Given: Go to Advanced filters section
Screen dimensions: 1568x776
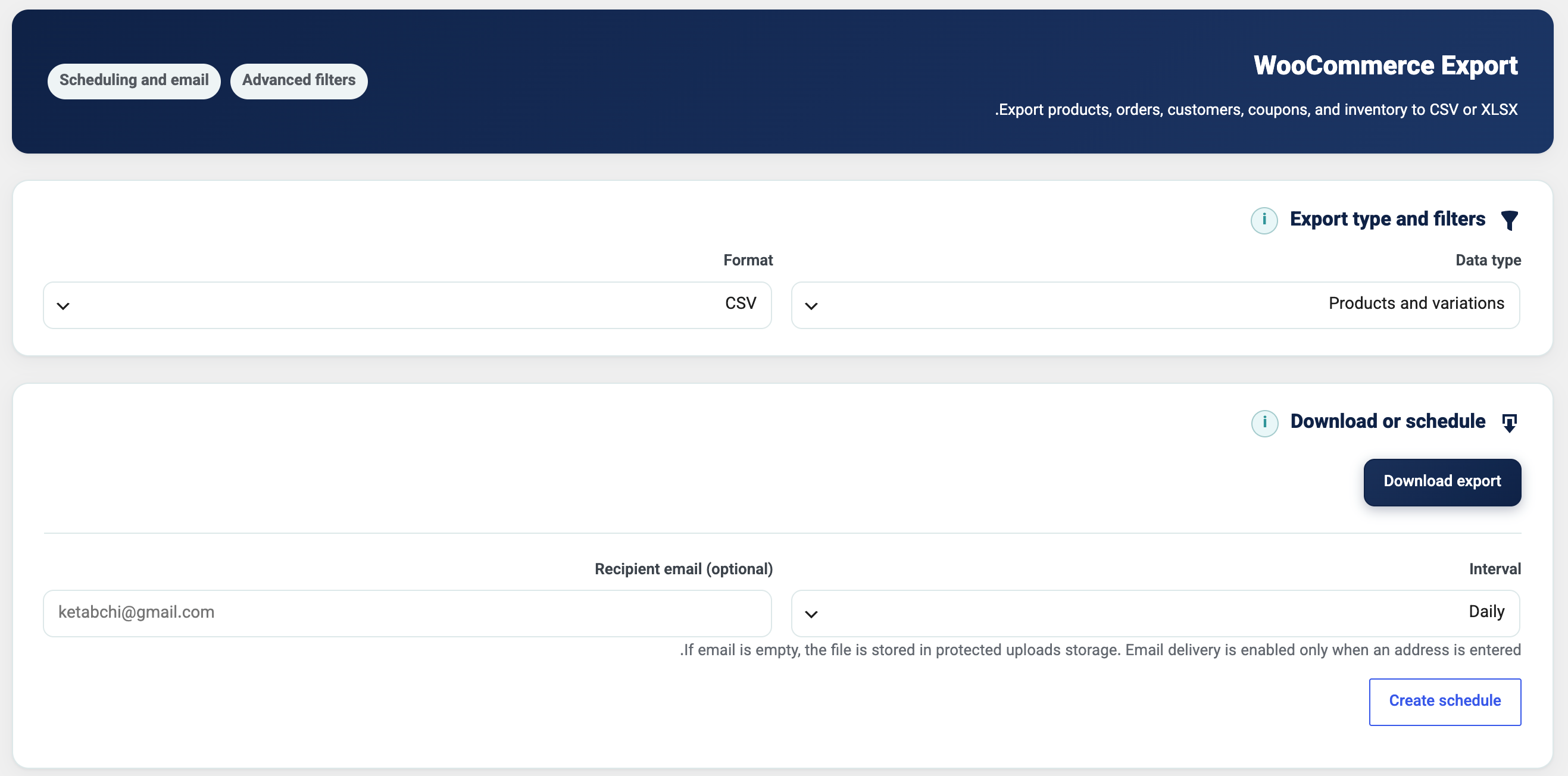Looking at the screenshot, I should [299, 81].
